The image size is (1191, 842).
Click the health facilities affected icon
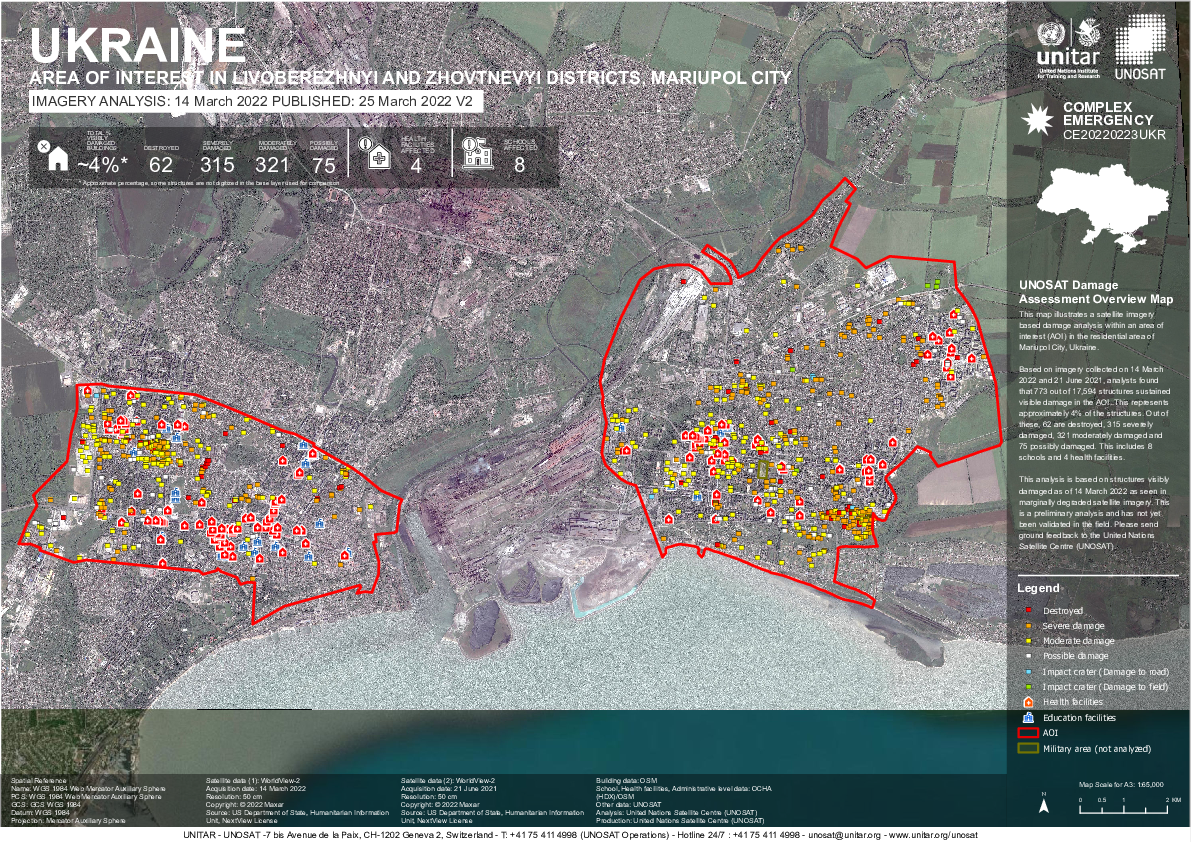tap(379, 157)
